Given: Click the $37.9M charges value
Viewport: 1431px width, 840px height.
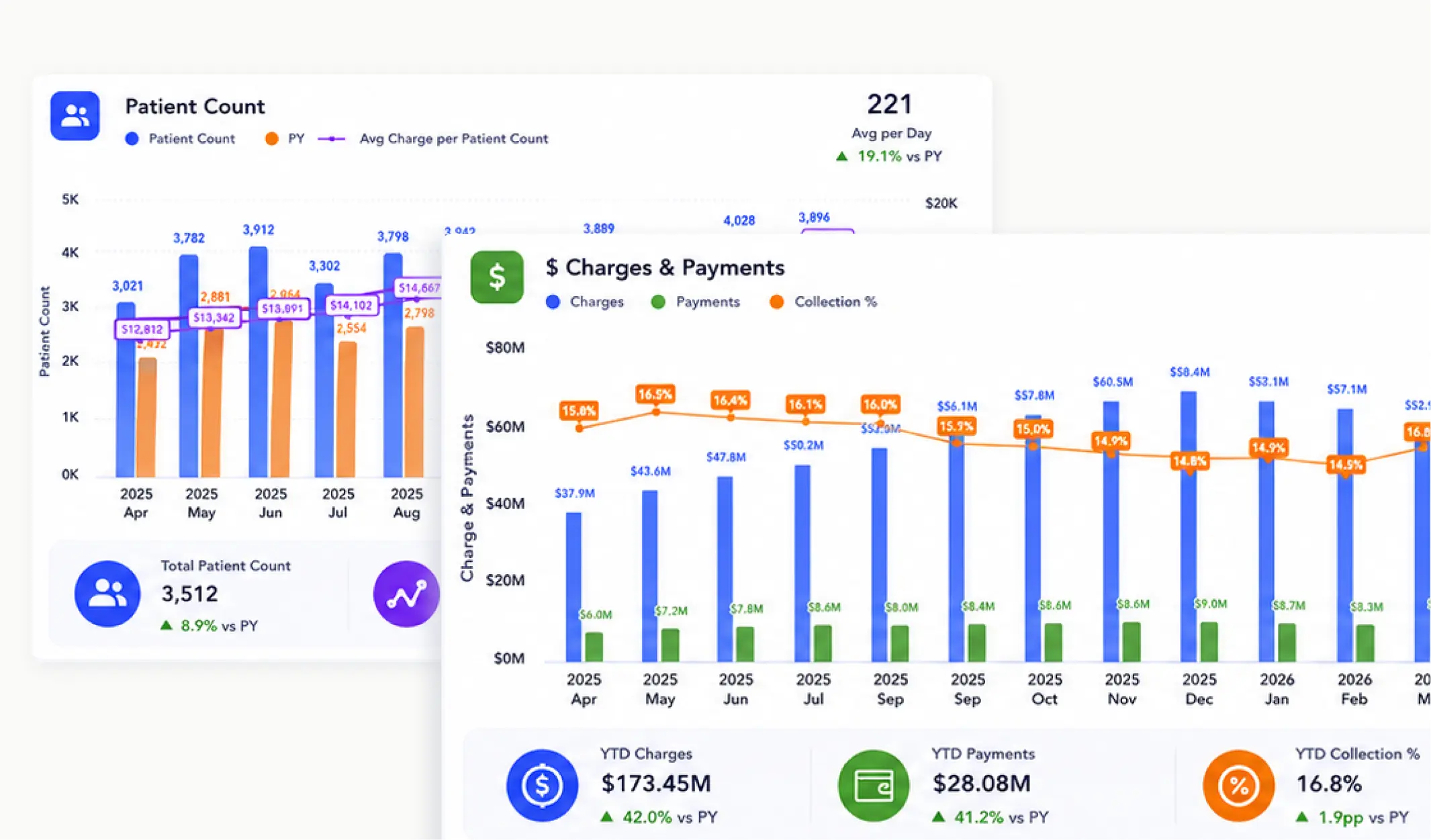Looking at the screenshot, I should 575,494.
